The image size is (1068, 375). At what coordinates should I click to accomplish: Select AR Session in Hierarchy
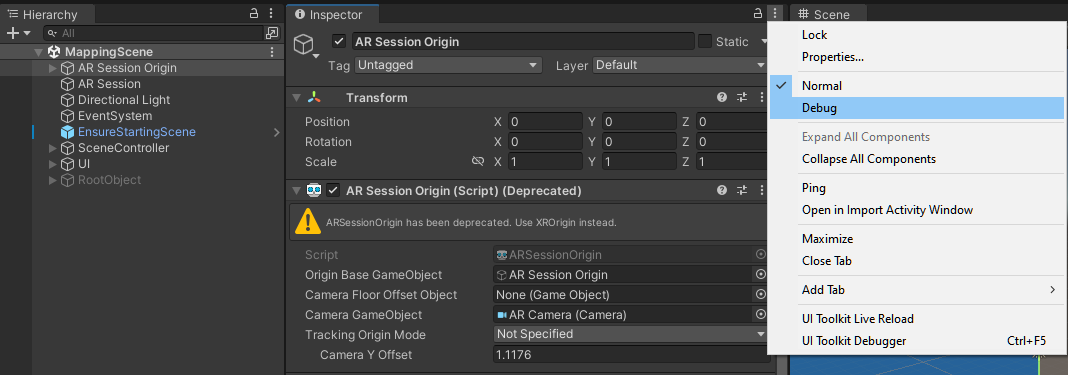(x=109, y=84)
